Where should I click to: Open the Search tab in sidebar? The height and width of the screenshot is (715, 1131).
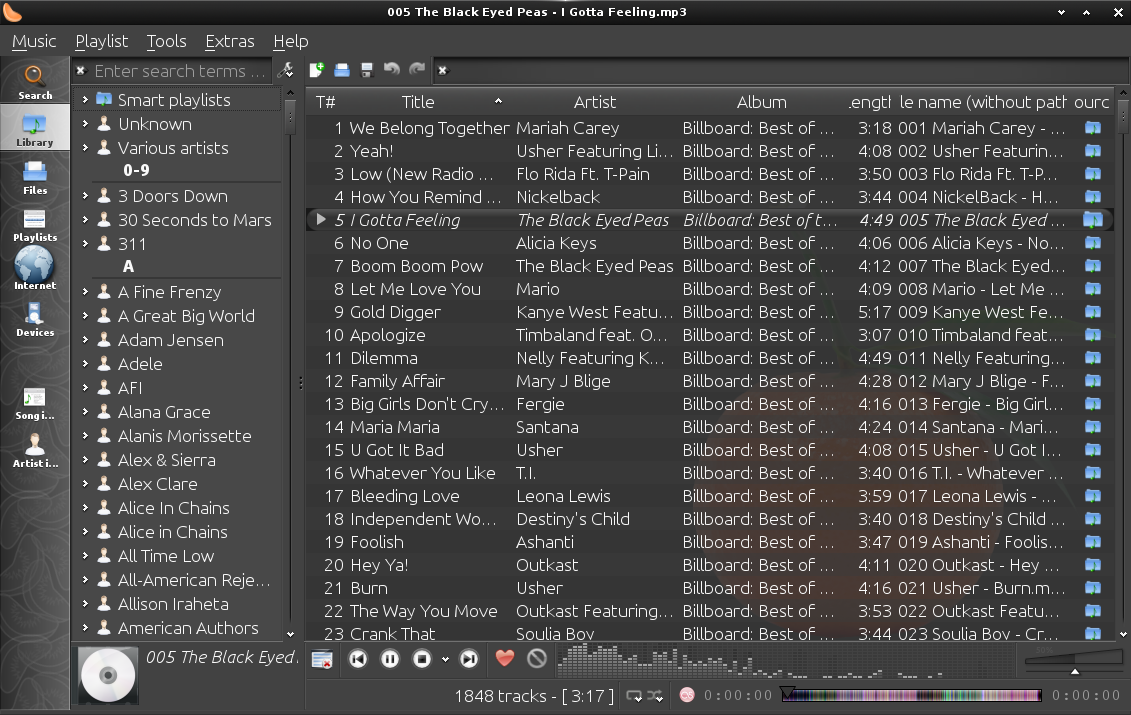pyautogui.click(x=35, y=82)
